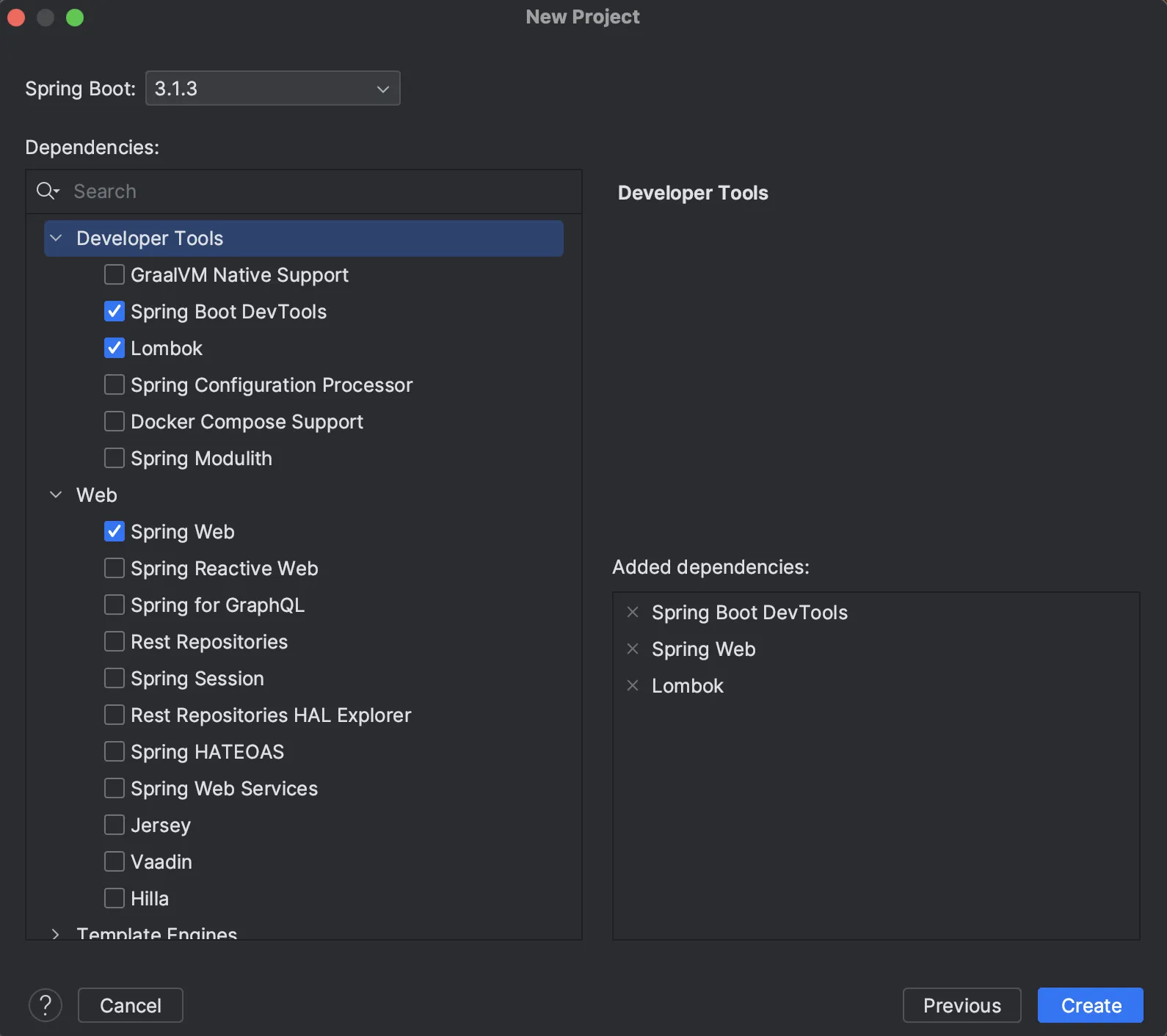1167x1036 pixels.
Task: Enable the Hilla checkbox
Action: (114, 898)
